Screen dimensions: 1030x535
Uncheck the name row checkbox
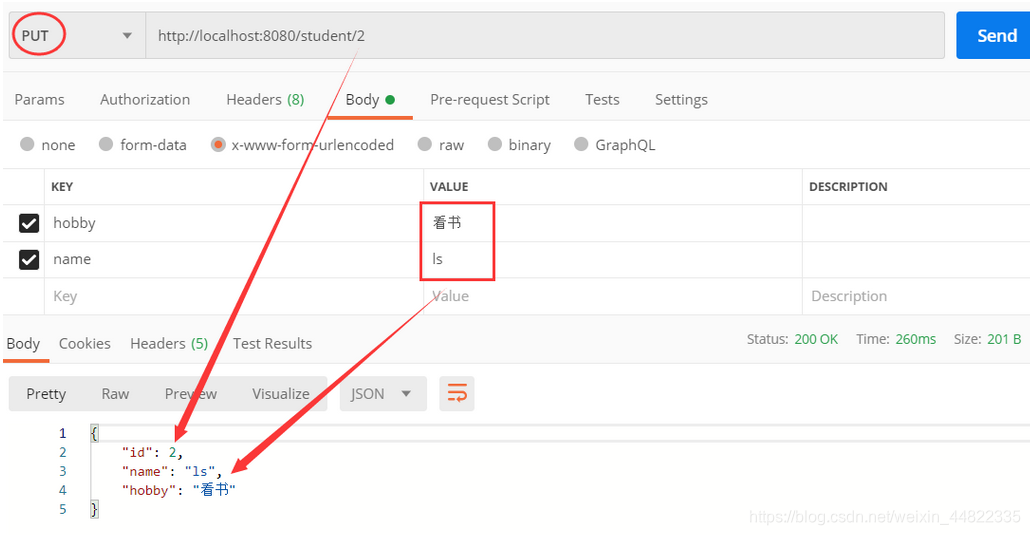(29, 260)
